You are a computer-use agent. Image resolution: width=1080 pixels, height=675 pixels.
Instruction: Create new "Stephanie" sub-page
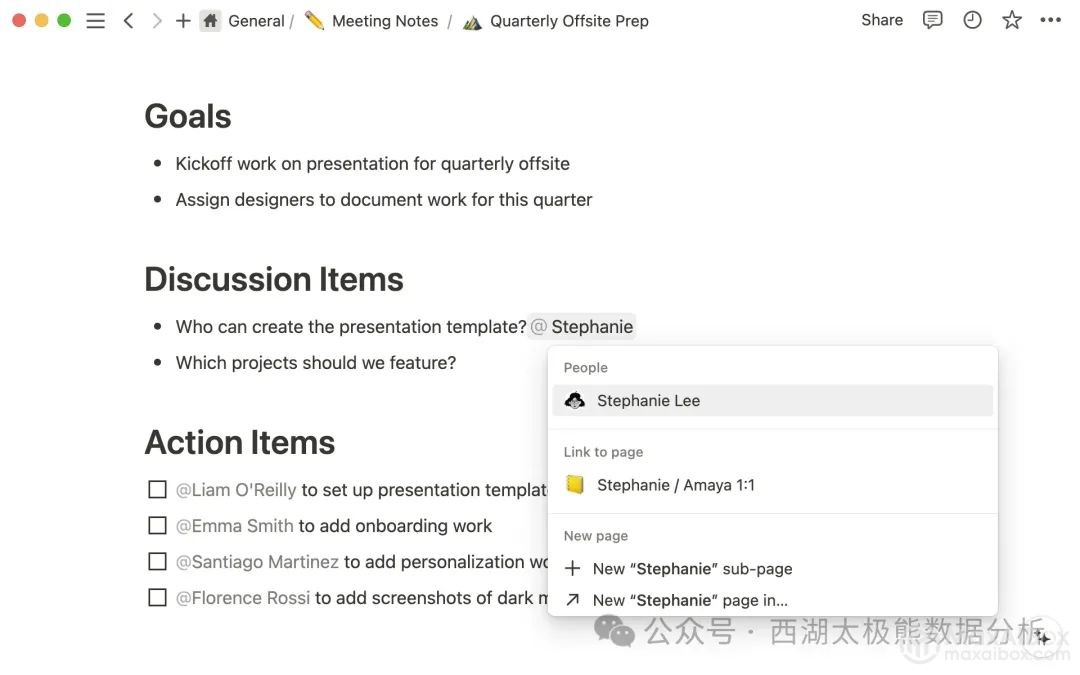pyautogui.click(x=692, y=569)
